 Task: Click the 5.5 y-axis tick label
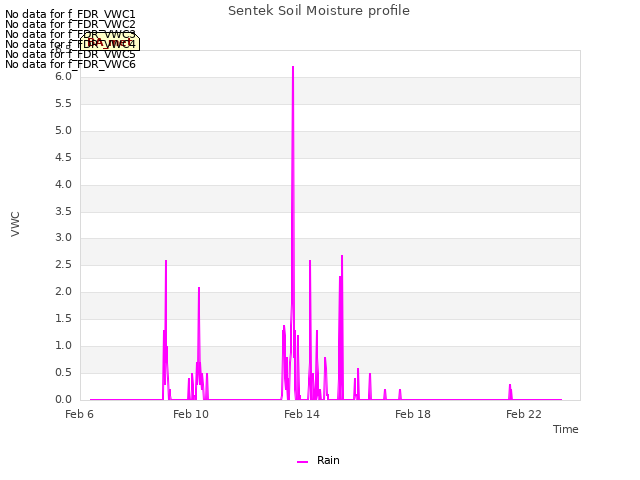63,104
